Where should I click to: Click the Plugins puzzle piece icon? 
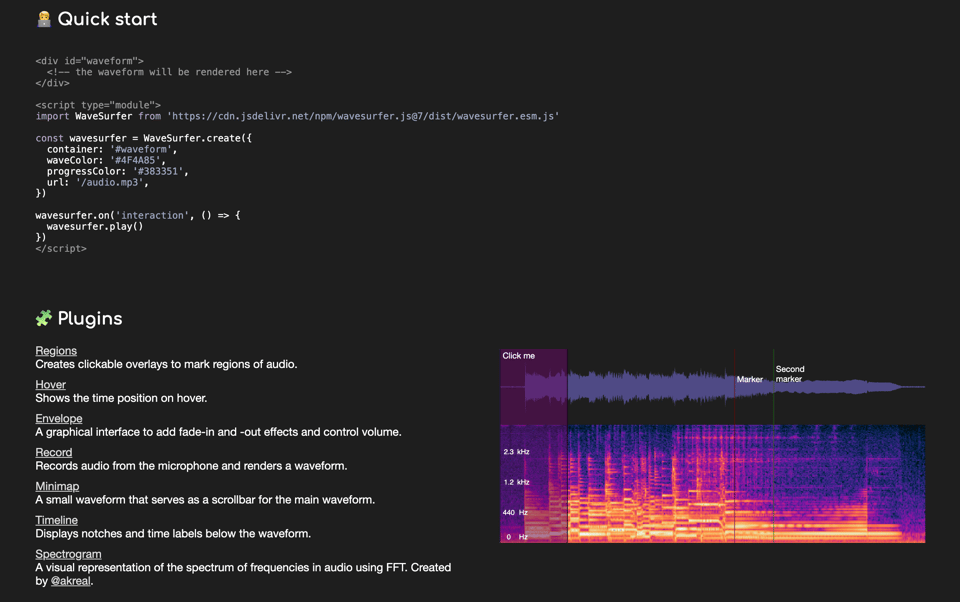pyautogui.click(x=44, y=318)
